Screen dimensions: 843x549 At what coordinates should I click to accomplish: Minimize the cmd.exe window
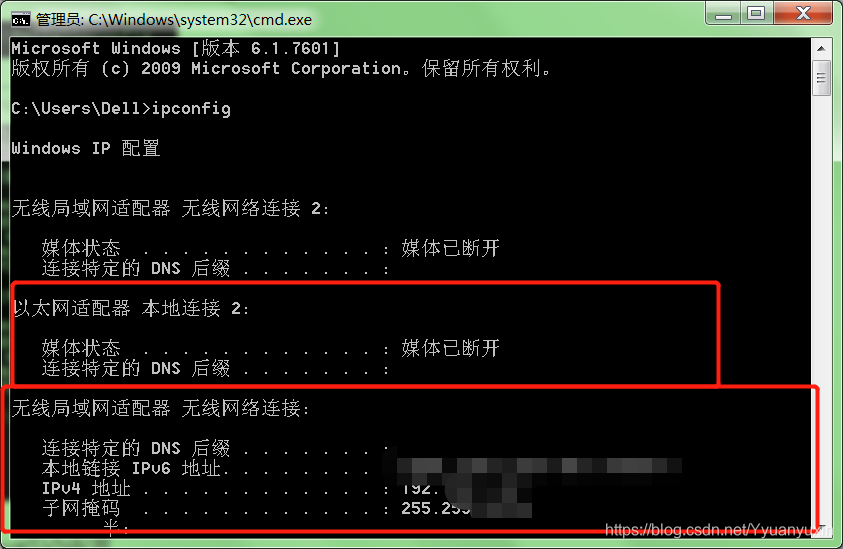pyautogui.click(x=723, y=14)
